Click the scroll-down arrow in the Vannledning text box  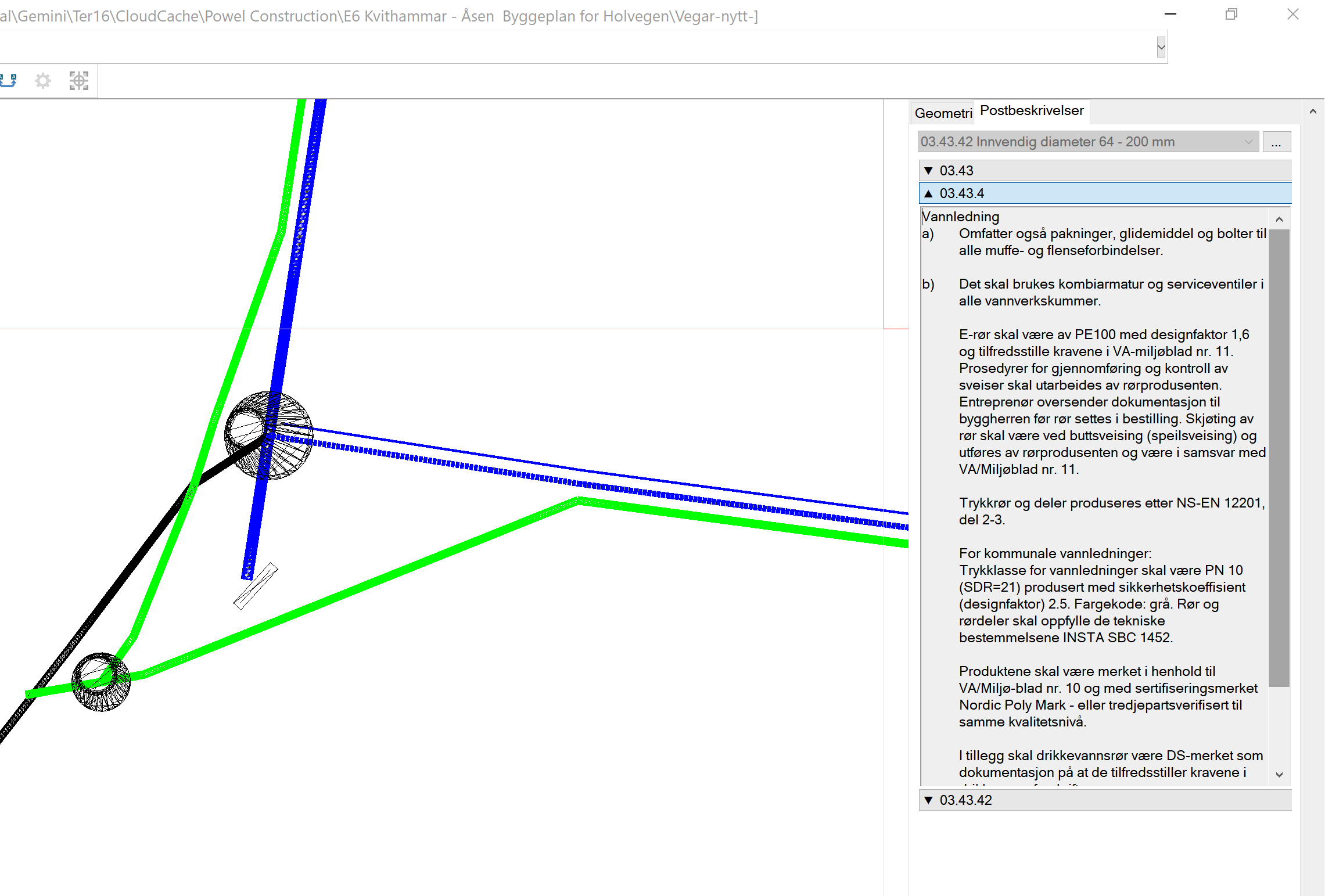[1279, 775]
